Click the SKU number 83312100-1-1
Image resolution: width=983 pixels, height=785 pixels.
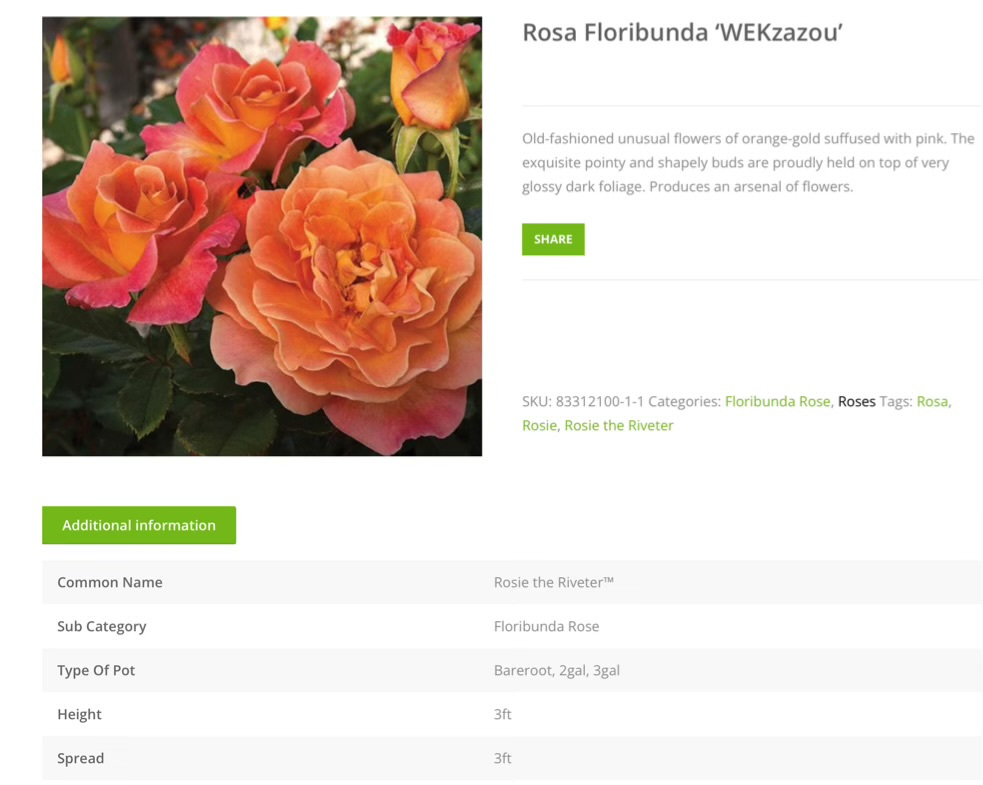599,401
